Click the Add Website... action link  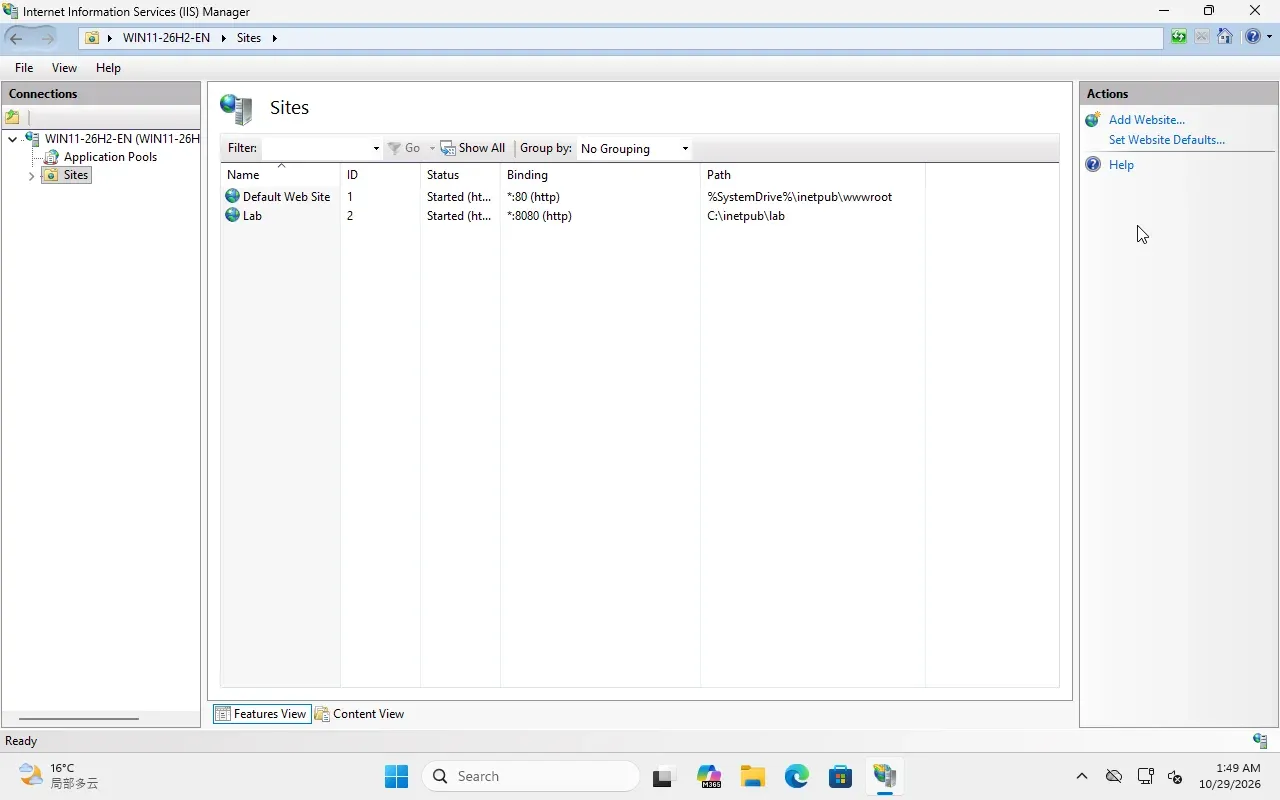[x=1146, y=119]
